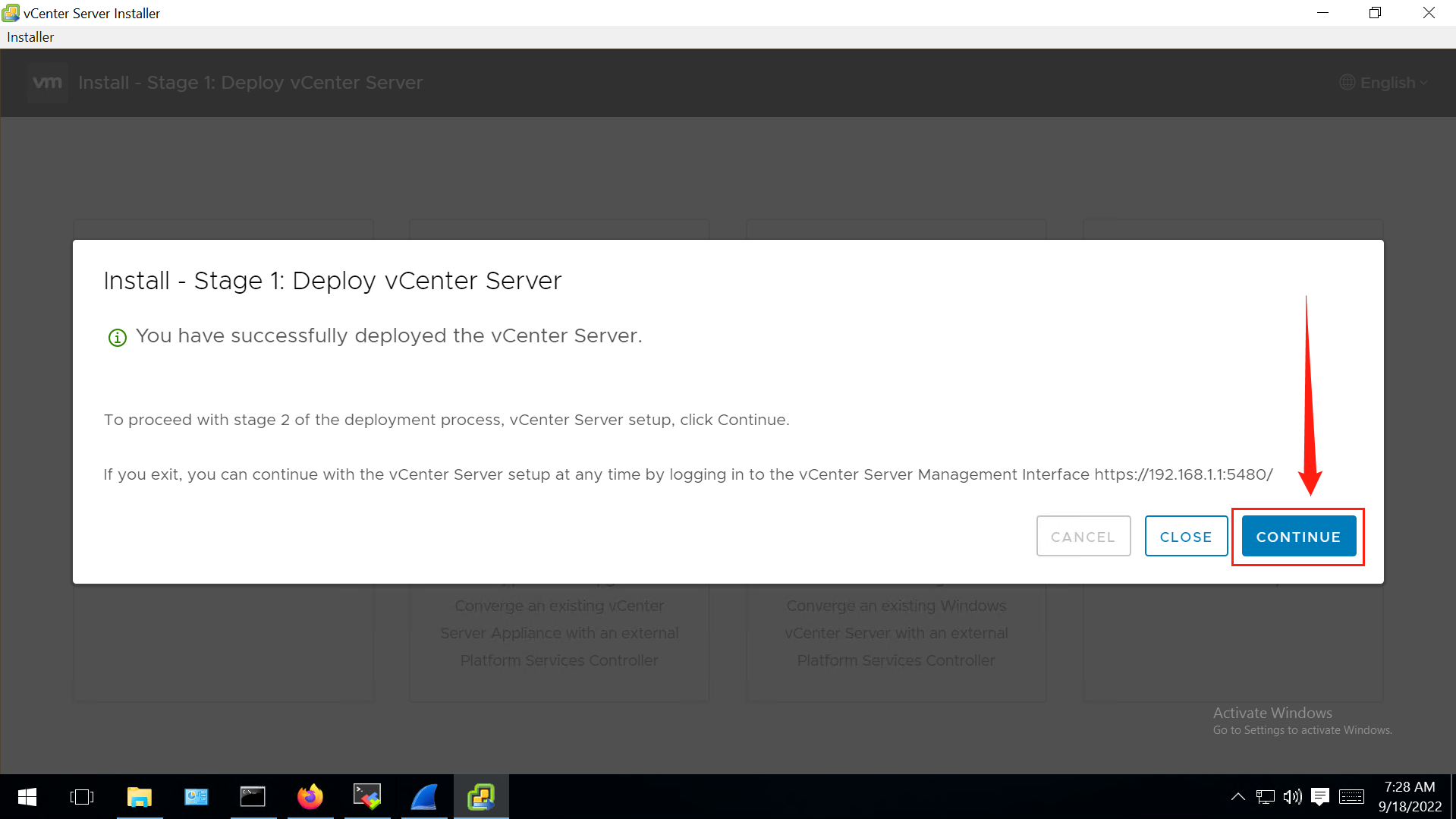Click the dialog title Install - Stage 1
Image resolution: width=1456 pixels, height=819 pixels.
pos(332,281)
